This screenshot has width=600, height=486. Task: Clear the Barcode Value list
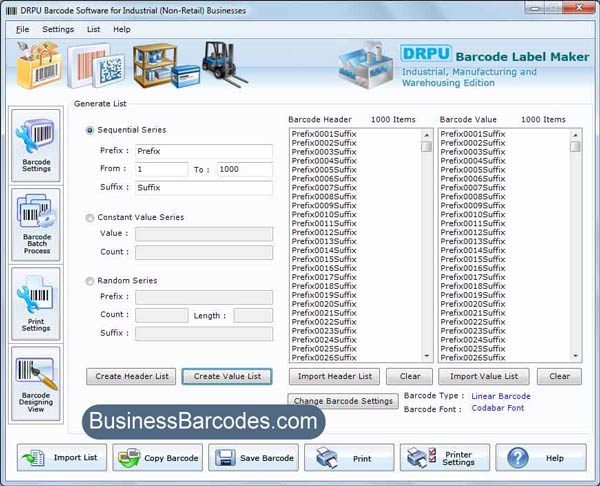(x=559, y=377)
